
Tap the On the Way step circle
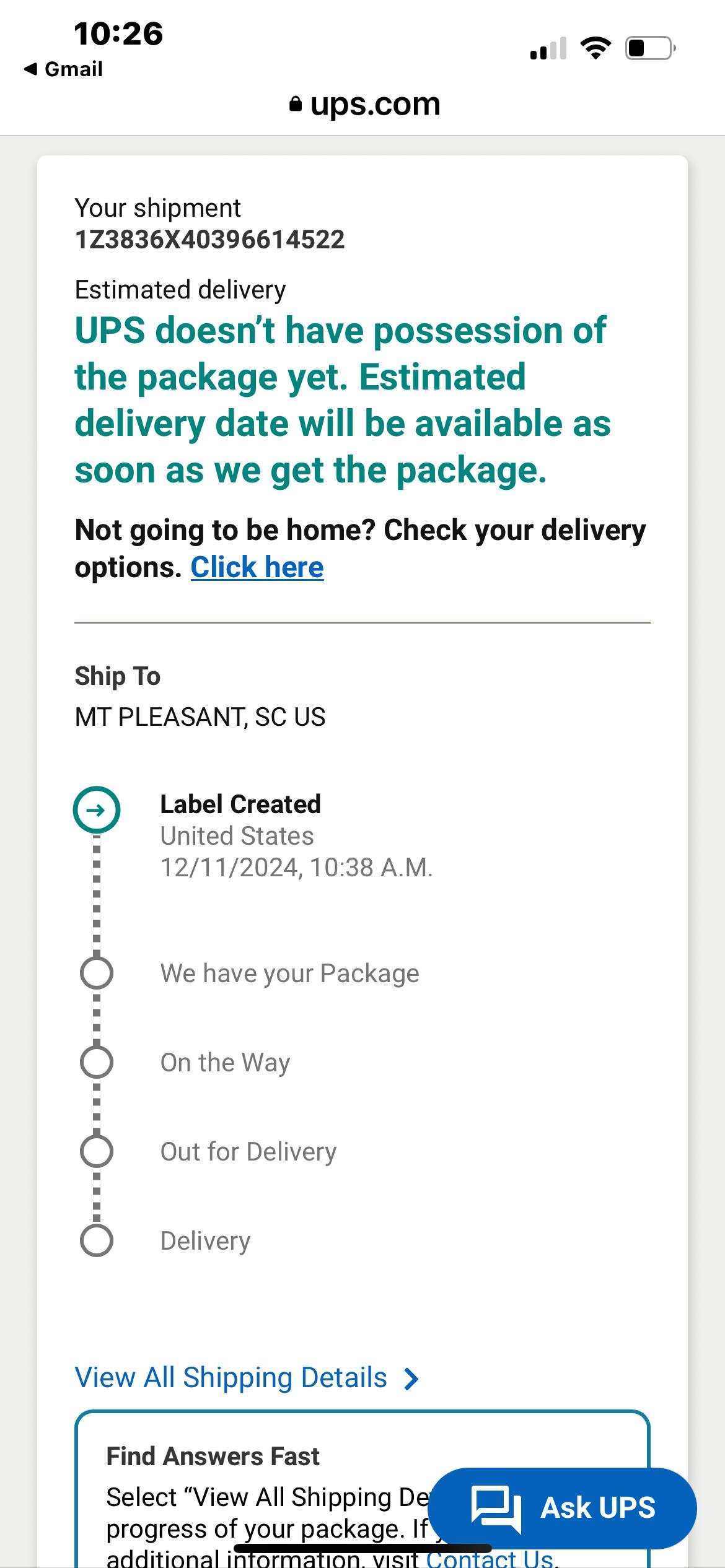pyautogui.click(x=97, y=1061)
